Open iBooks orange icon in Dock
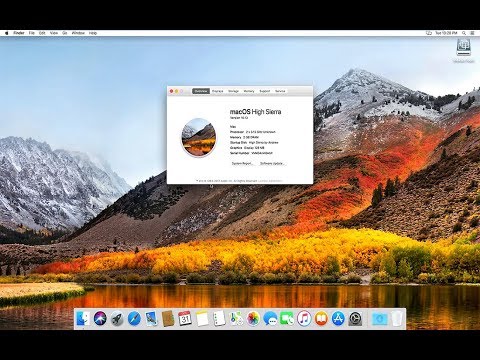The height and width of the screenshot is (360, 480). 321,319
